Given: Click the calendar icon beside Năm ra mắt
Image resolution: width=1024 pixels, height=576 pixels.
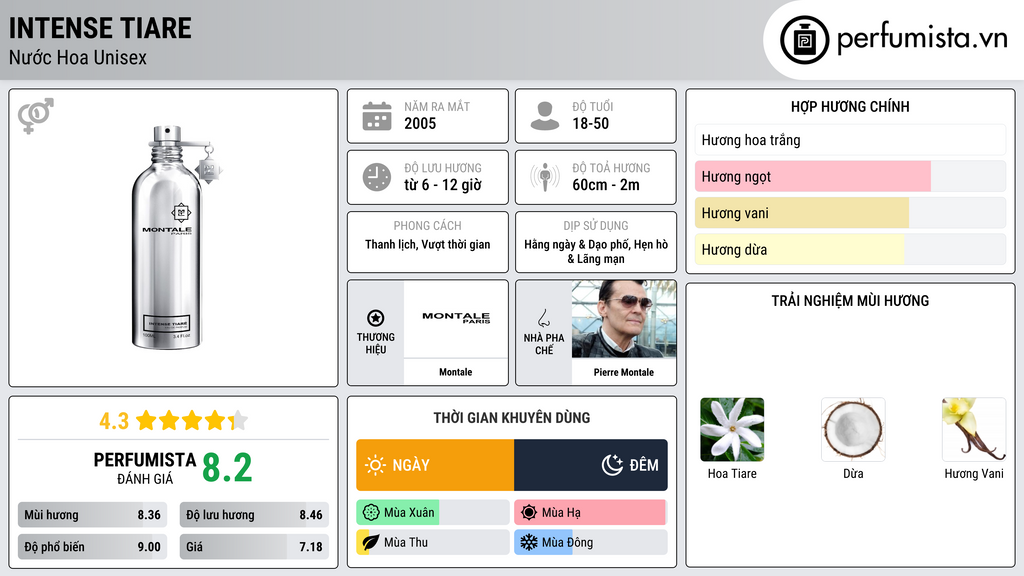Looking at the screenshot, I should point(376,116).
